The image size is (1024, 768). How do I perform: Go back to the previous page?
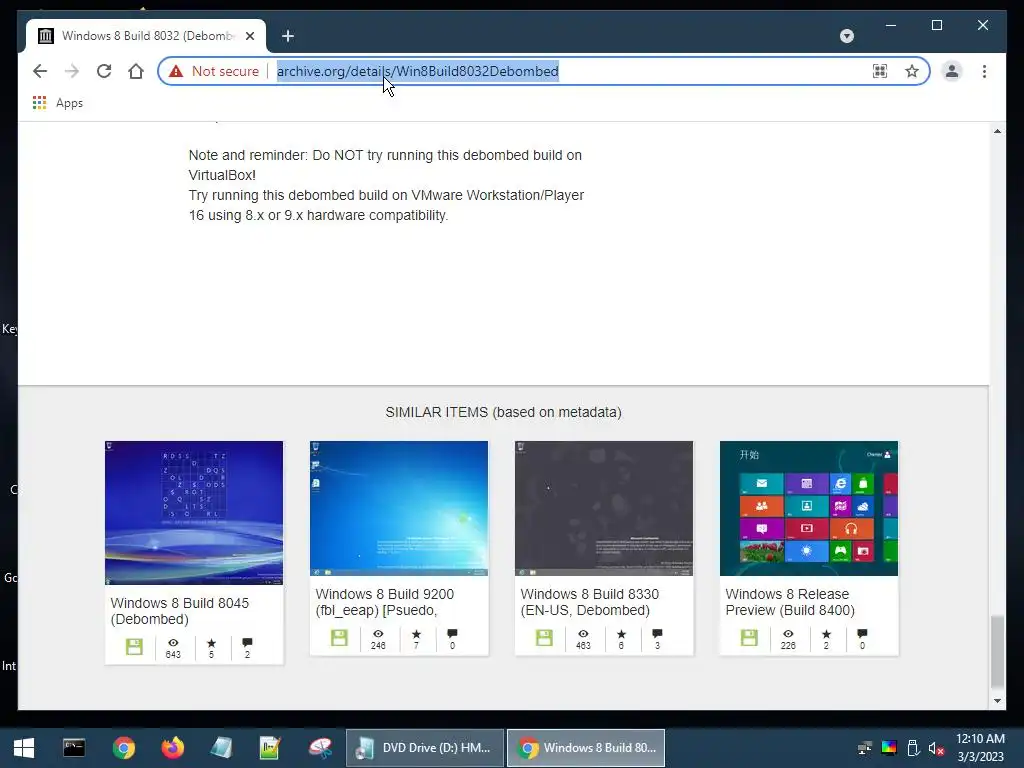pyautogui.click(x=40, y=71)
